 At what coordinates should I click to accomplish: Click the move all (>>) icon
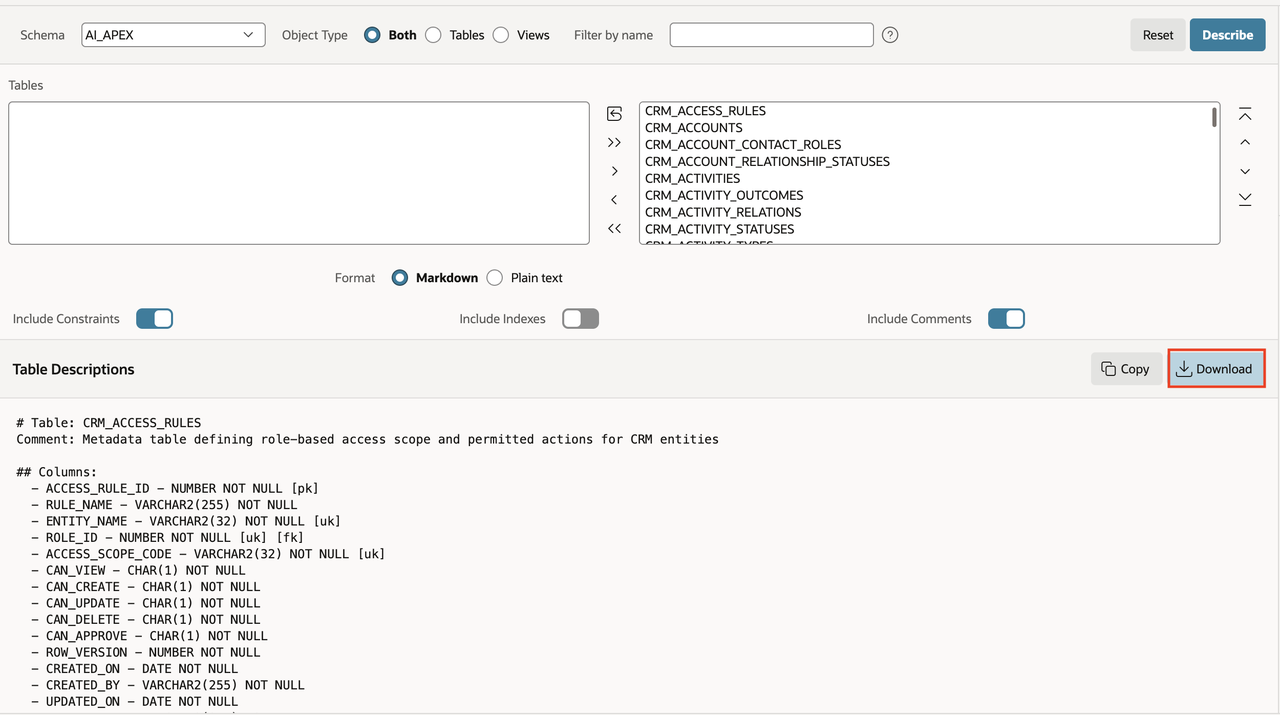(x=614, y=143)
